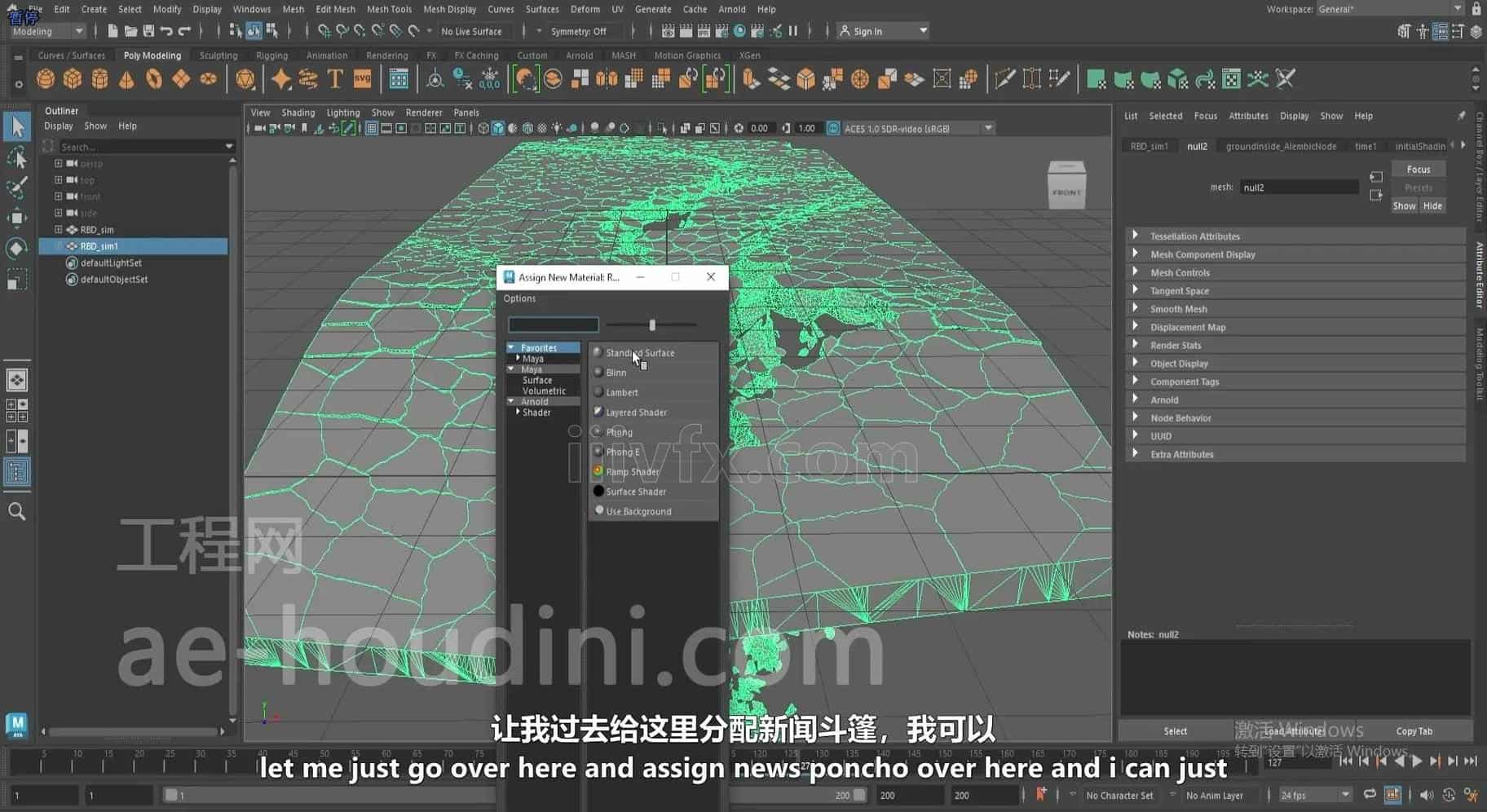Click the Sign In button
The image size is (1487, 812).
[x=883, y=31]
